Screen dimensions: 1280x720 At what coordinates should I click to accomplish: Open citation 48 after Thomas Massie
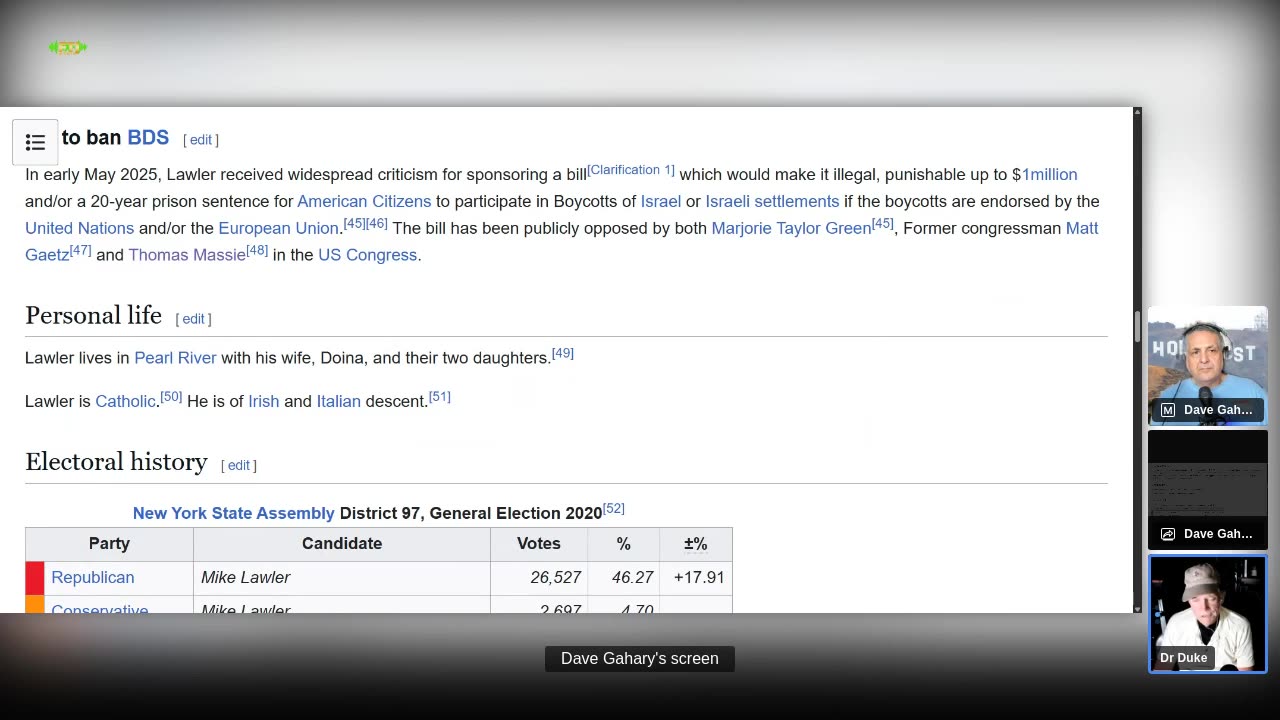point(257,251)
